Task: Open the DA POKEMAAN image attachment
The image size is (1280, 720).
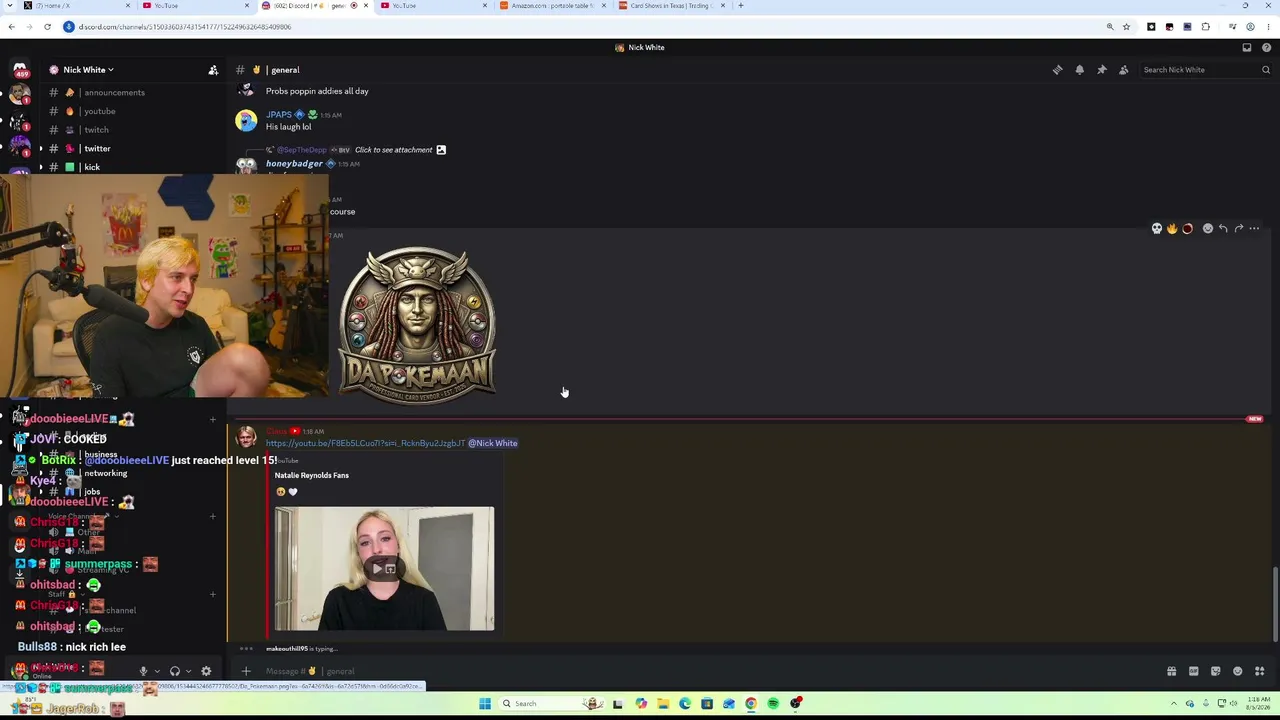Action: pyautogui.click(x=416, y=324)
